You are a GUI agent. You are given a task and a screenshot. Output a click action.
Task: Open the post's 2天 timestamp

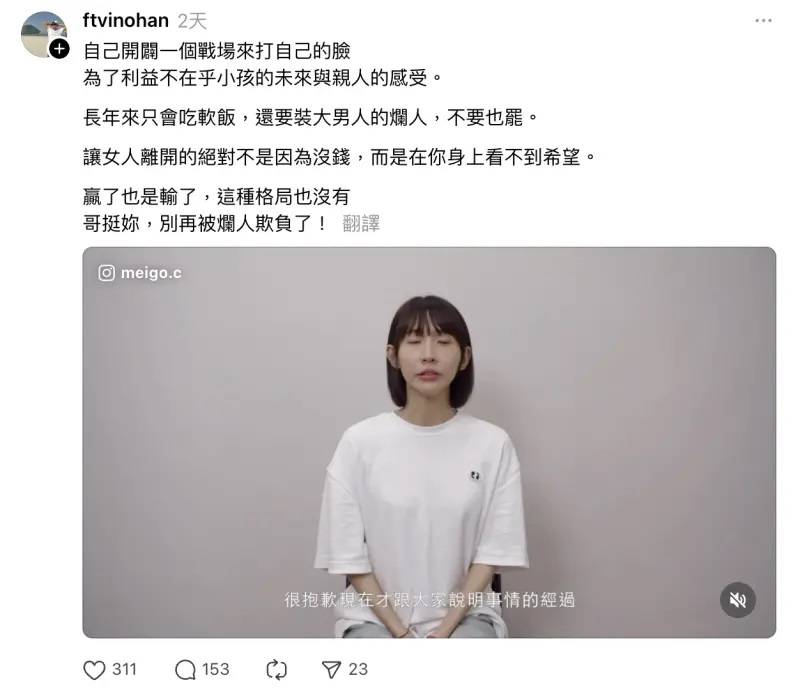click(x=192, y=21)
